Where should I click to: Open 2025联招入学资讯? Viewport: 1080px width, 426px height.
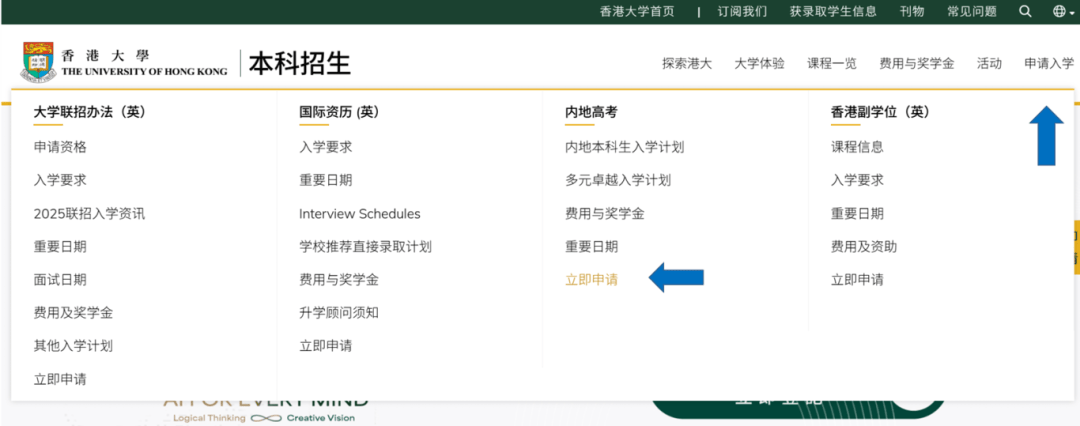(x=89, y=214)
